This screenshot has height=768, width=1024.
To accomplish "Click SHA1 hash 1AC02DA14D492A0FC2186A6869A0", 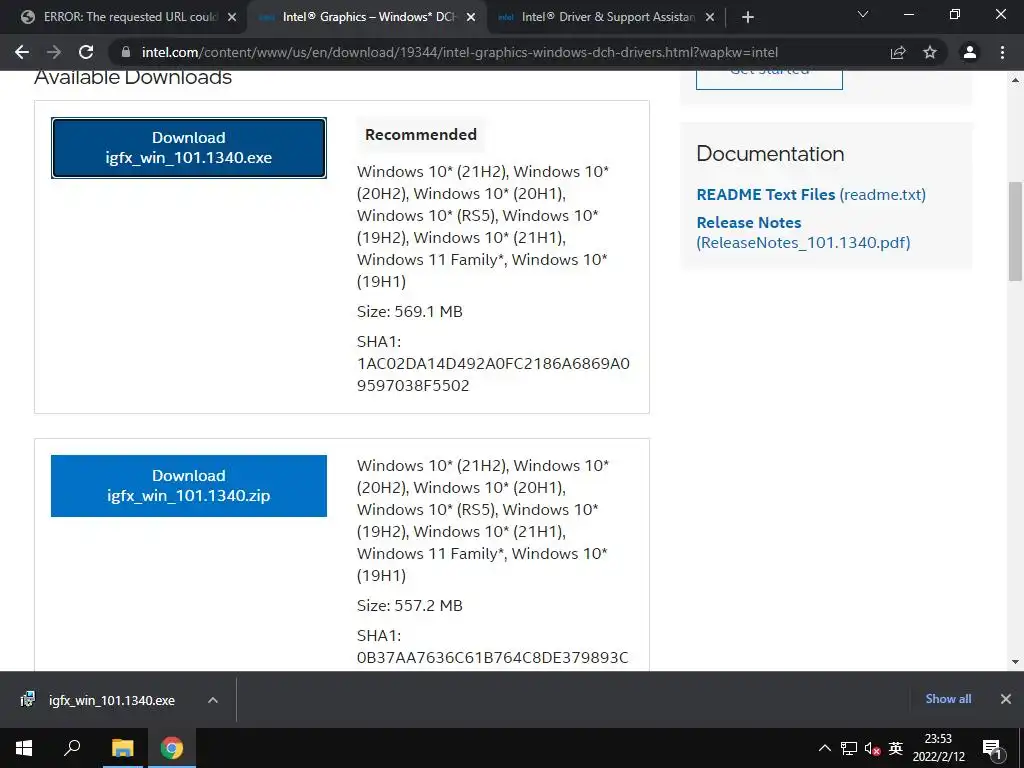I will tap(493, 364).
